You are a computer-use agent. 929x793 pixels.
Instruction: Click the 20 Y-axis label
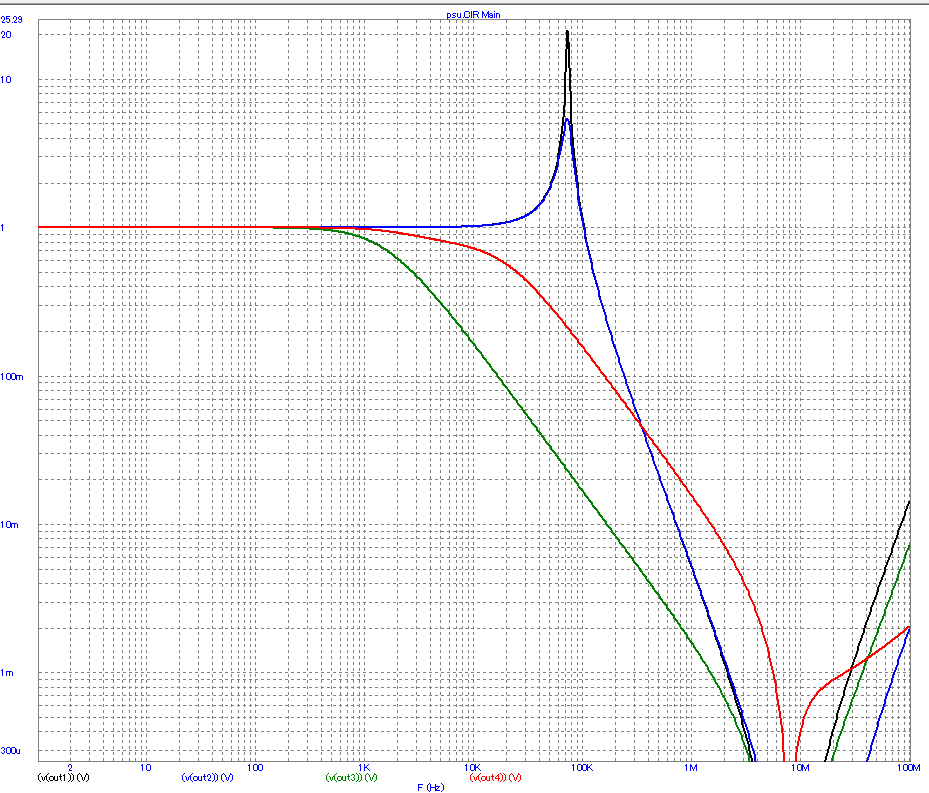(6, 34)
